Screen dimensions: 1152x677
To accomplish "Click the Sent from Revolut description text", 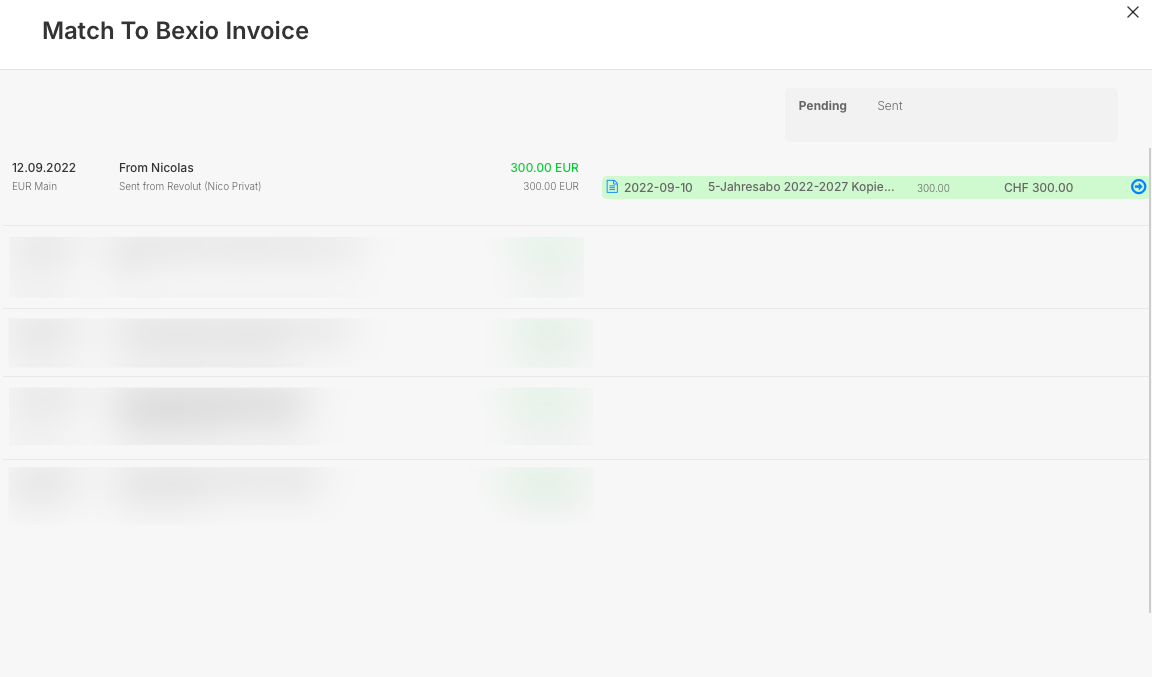I will click(190, 186).
